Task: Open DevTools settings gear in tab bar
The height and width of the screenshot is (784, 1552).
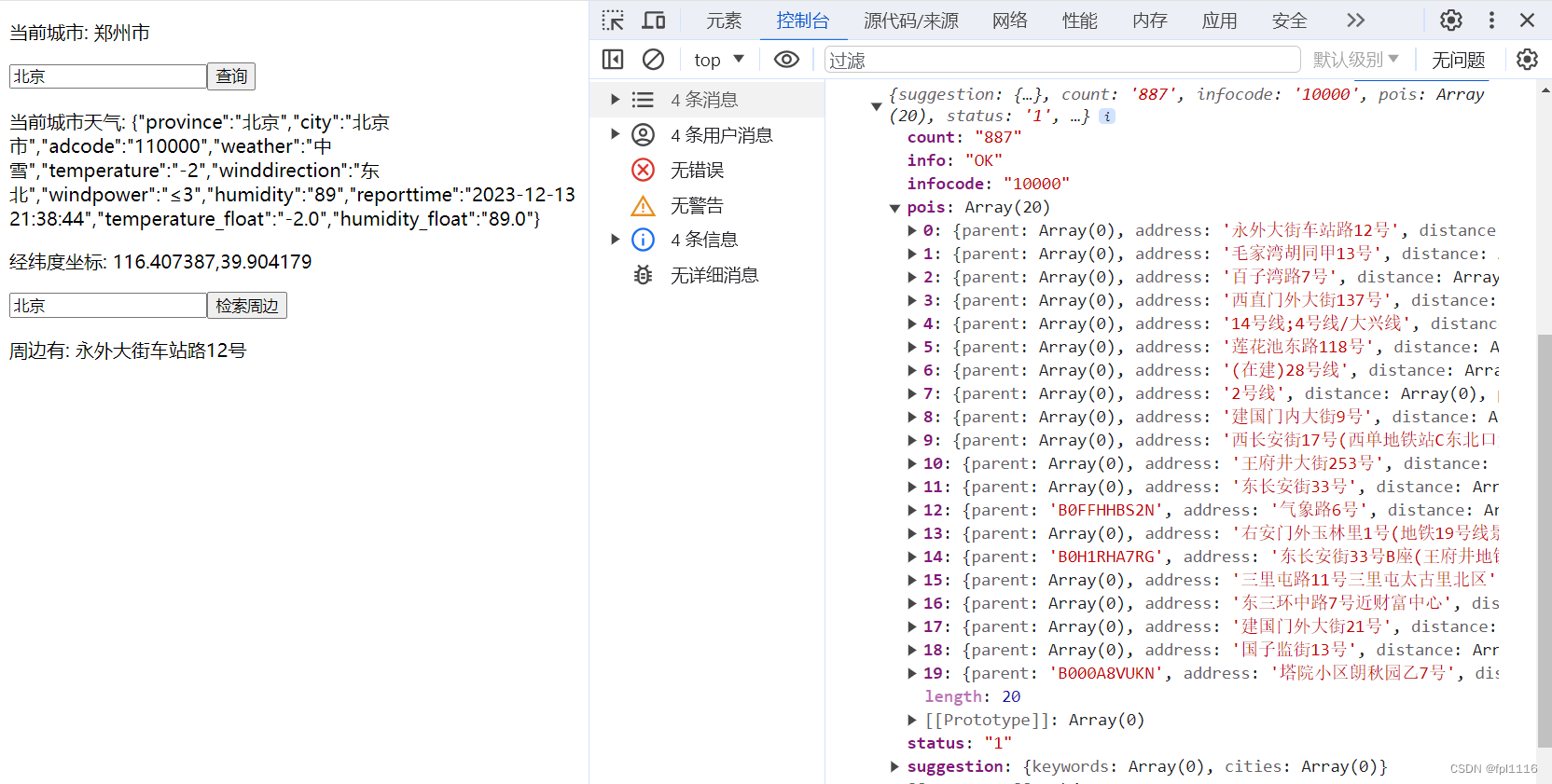Action: pyautogui.click(x=1451, y=20)
